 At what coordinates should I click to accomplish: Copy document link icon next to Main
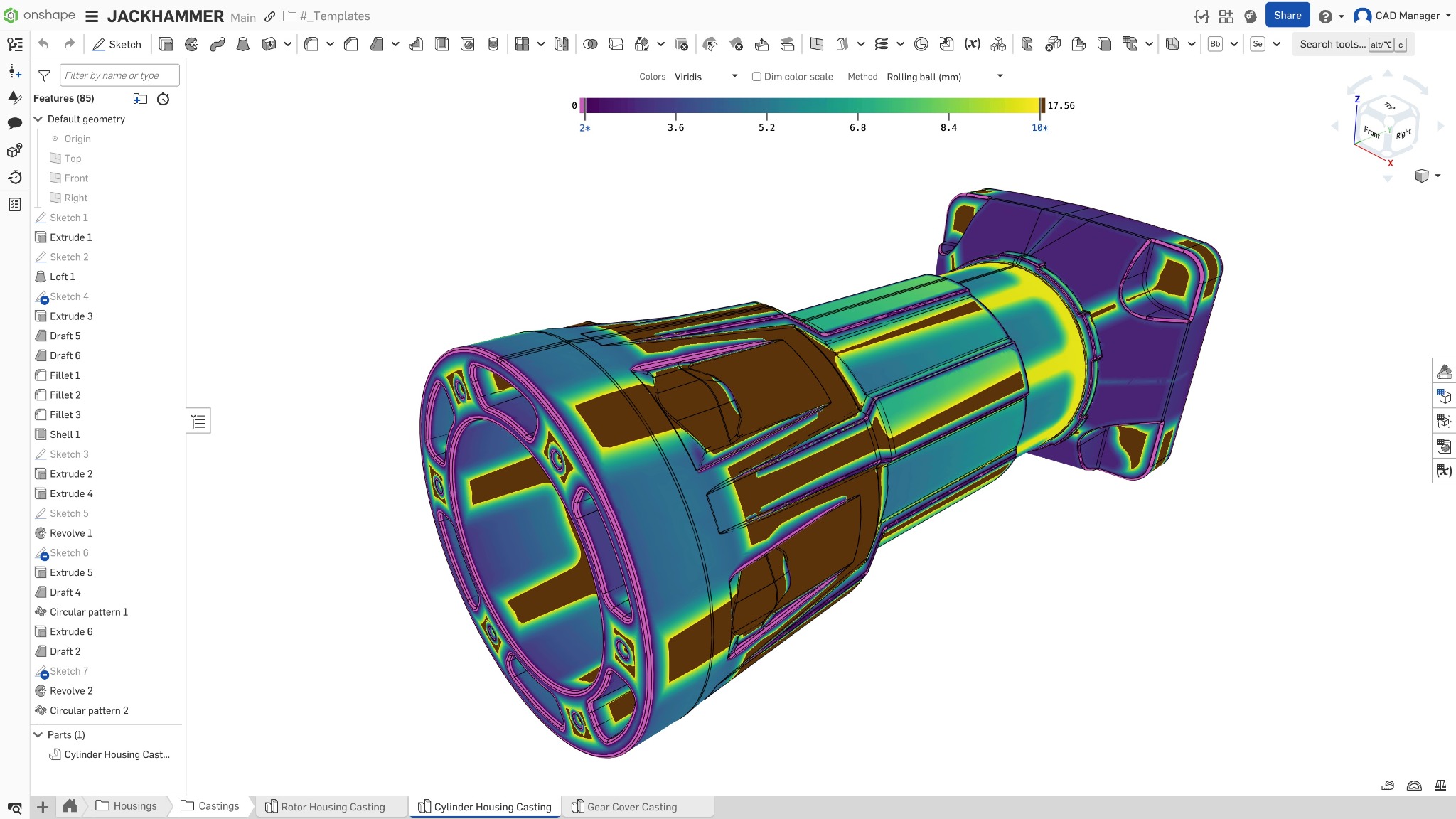point(270,16)
